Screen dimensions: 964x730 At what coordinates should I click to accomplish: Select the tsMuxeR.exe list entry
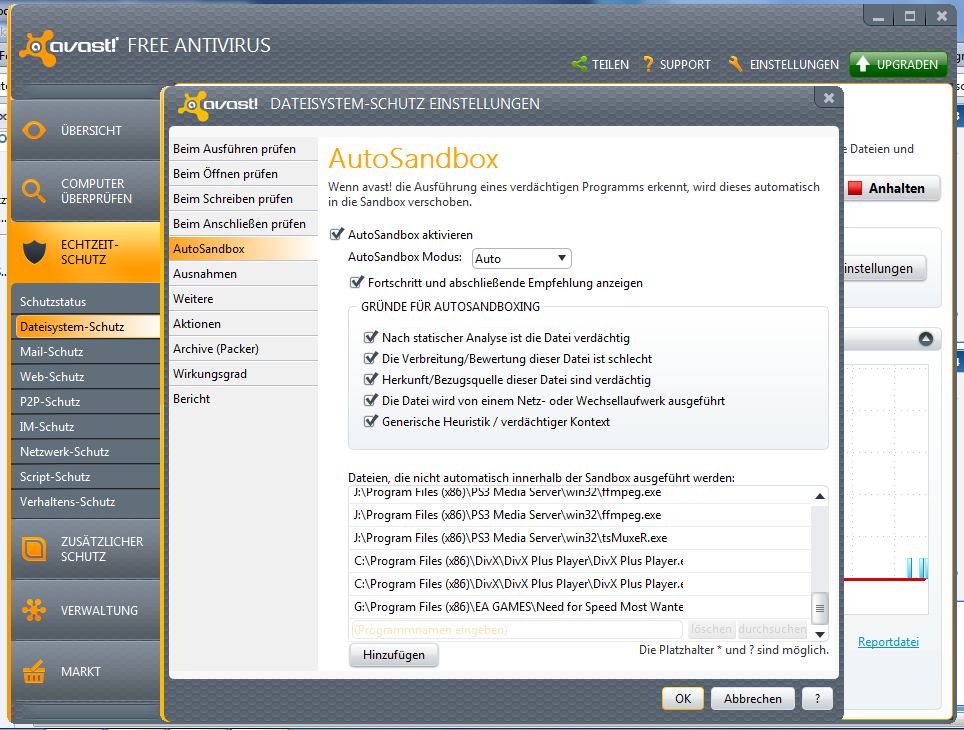580,538
